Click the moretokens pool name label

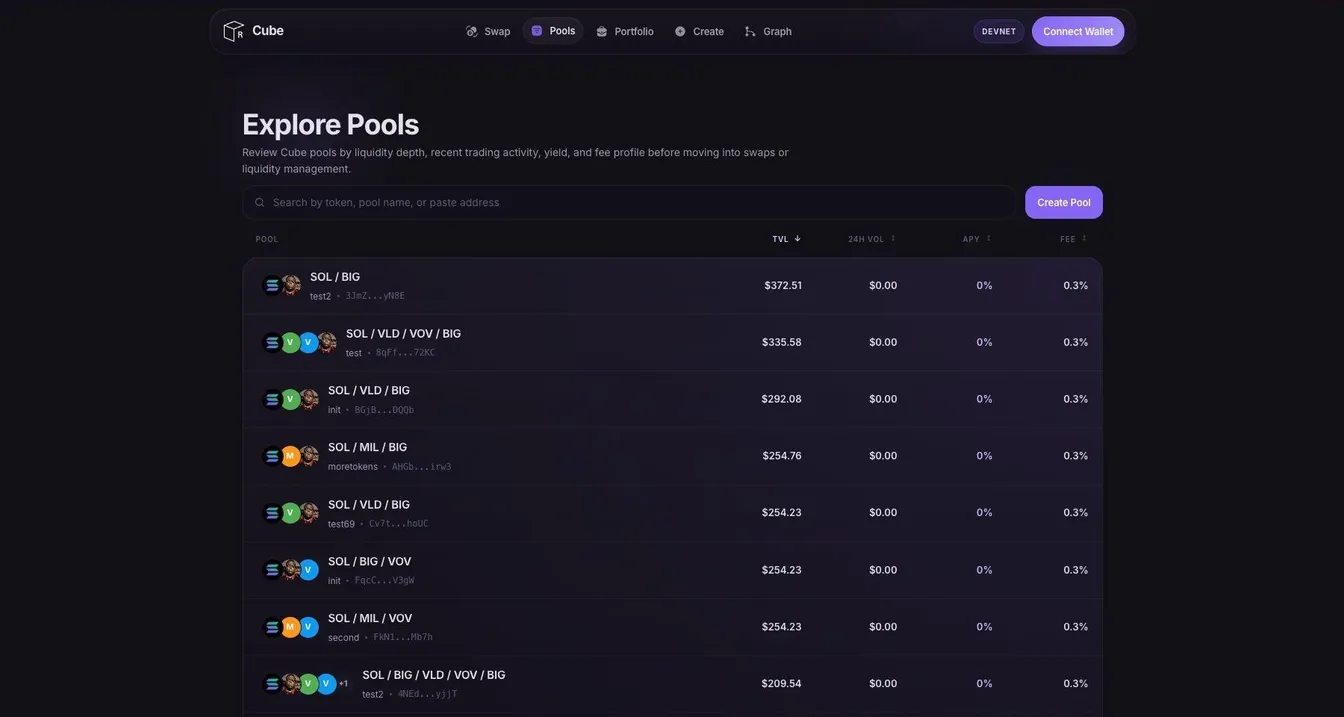coord(353,468)
